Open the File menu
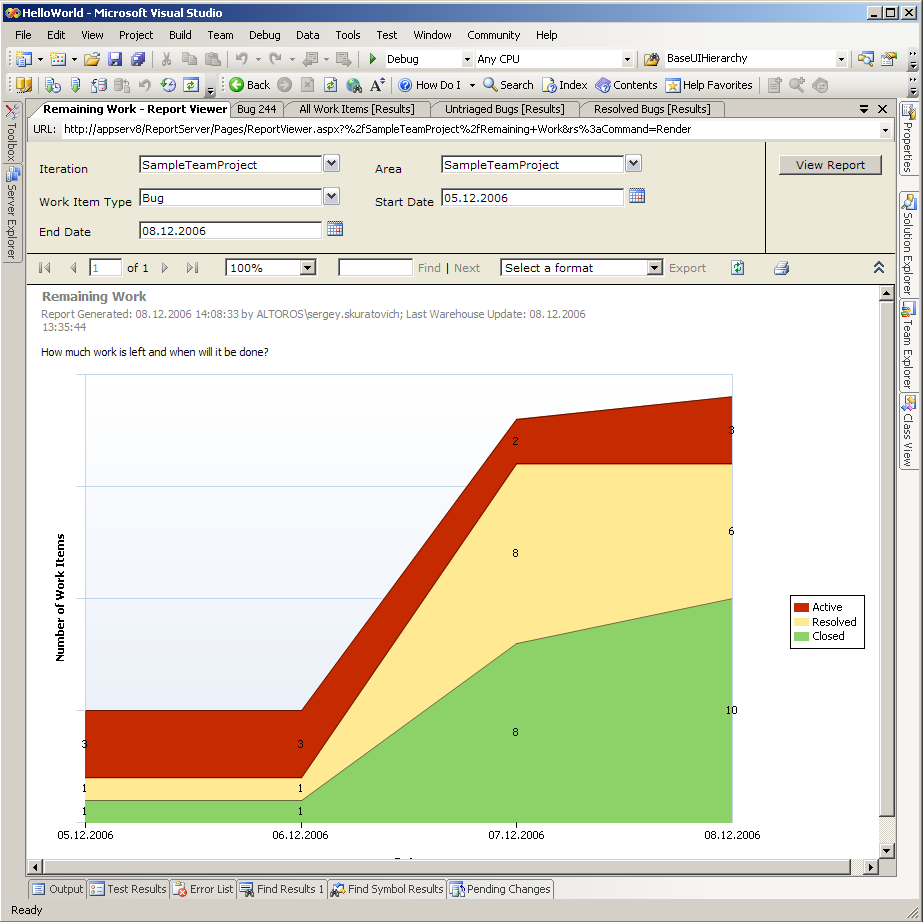 pos(23,35)
